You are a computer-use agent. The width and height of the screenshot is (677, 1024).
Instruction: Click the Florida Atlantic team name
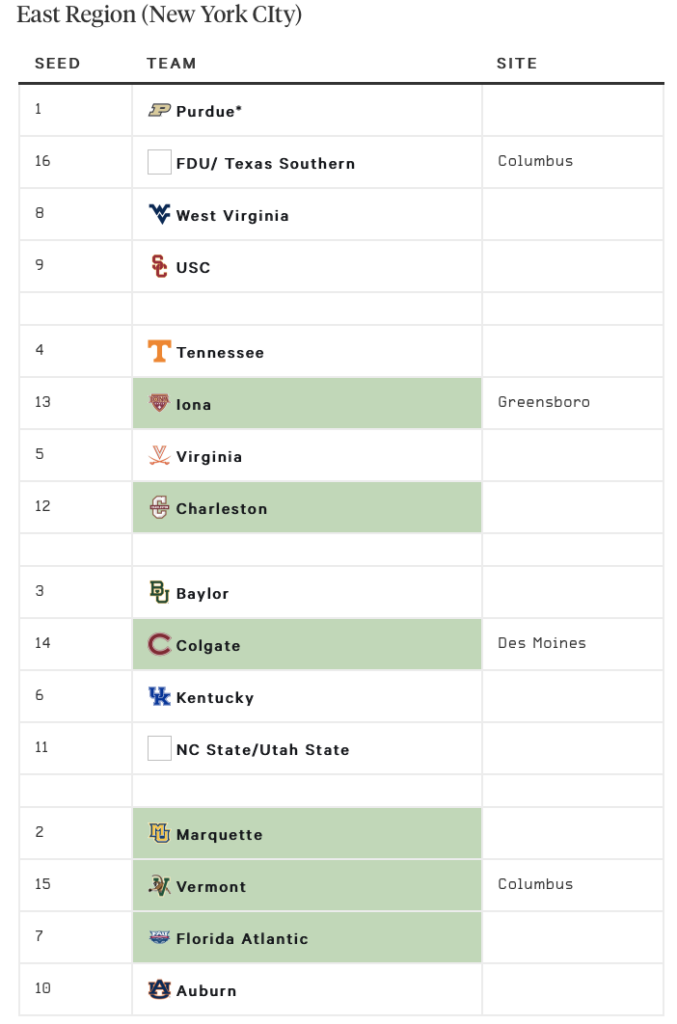[x=242, y=938]
